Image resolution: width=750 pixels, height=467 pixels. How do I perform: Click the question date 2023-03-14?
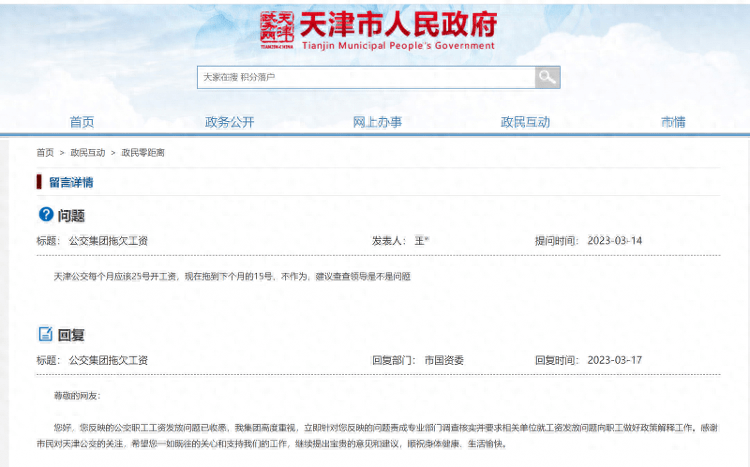pyautogui.click(x=615, y=241)
